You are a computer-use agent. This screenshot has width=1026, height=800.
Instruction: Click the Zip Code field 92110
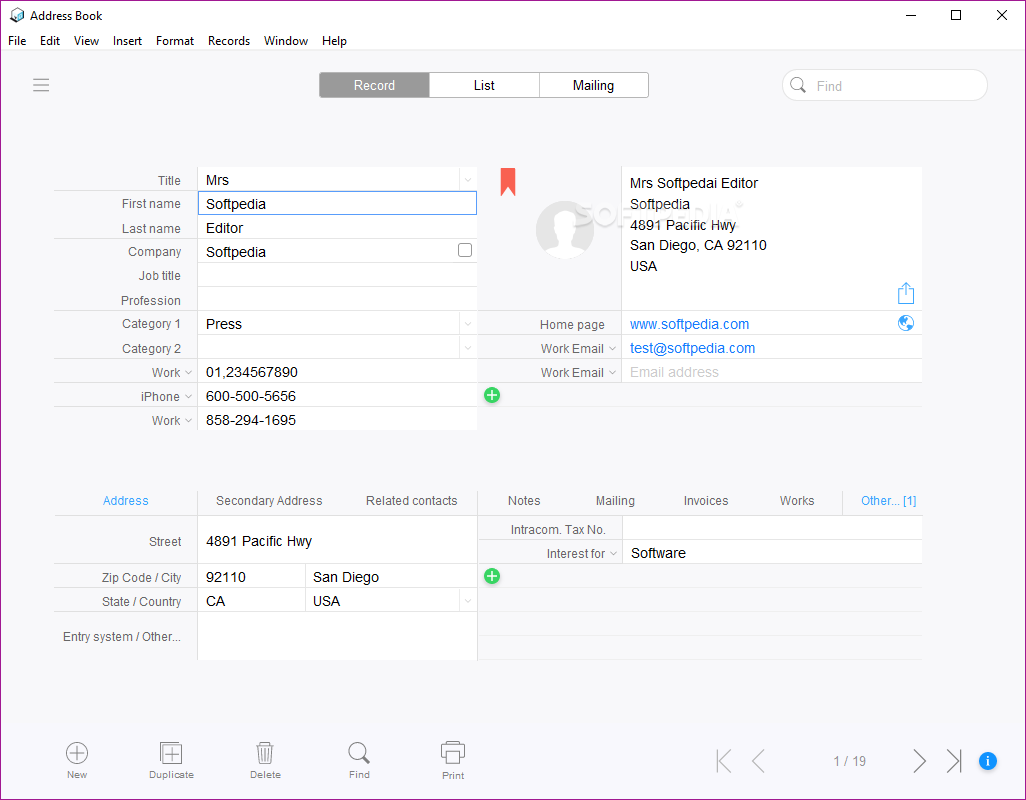coord(251,577)
